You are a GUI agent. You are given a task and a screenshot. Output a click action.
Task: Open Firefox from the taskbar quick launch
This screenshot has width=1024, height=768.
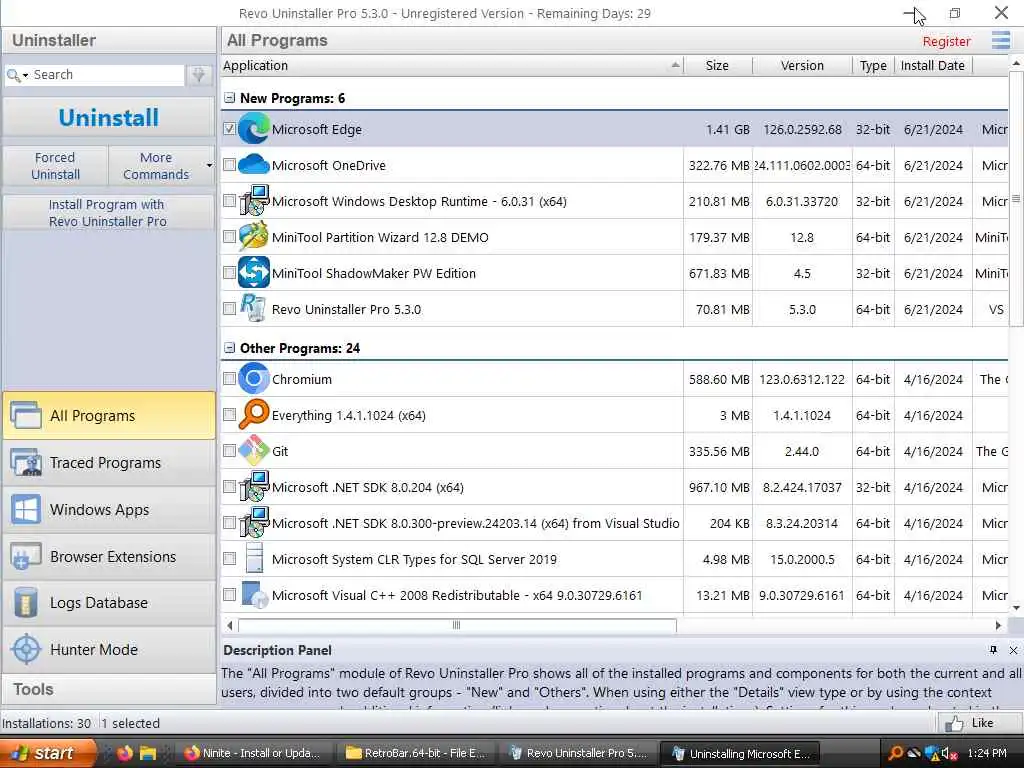(125, 753)
